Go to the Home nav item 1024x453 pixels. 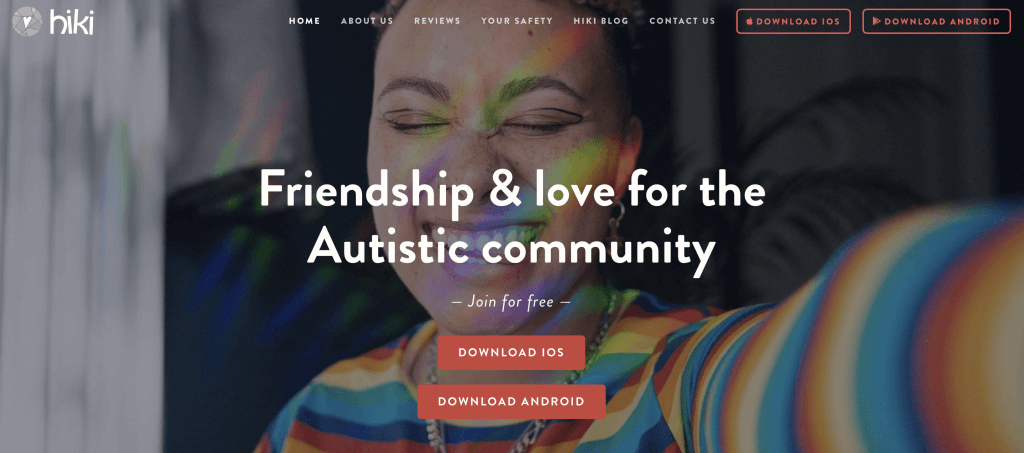(x=304, y=21)
